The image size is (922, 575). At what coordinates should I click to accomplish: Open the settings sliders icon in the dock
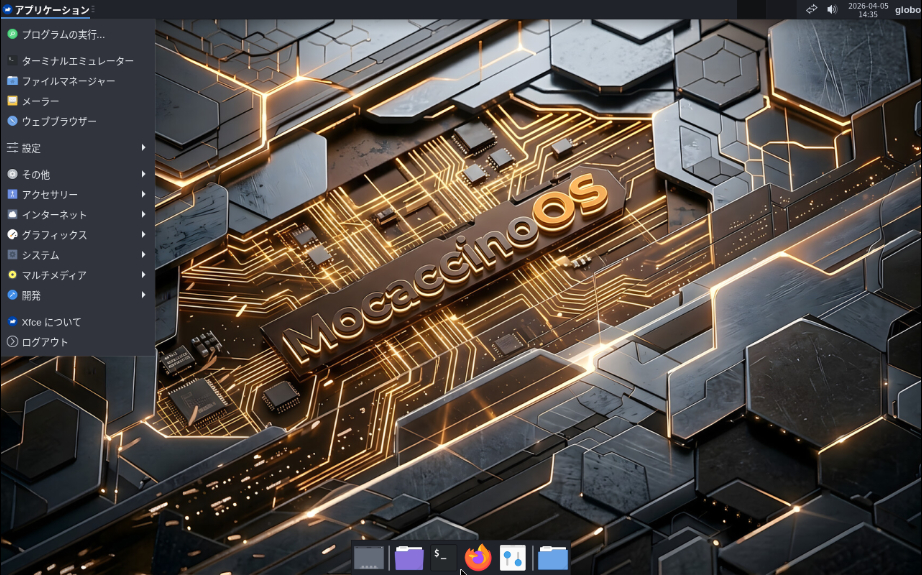513,557
